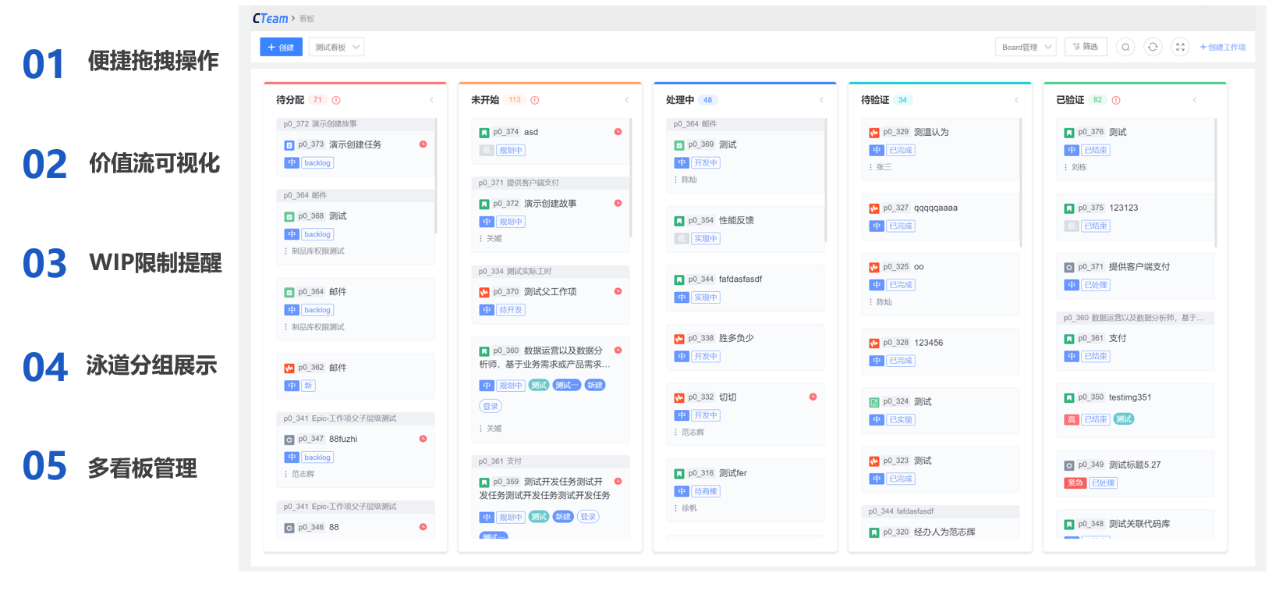Viewport: 1272px width, 591px height.
Task: Click the red bug icon on p0_329 card
Action: [x=874, y=132]
